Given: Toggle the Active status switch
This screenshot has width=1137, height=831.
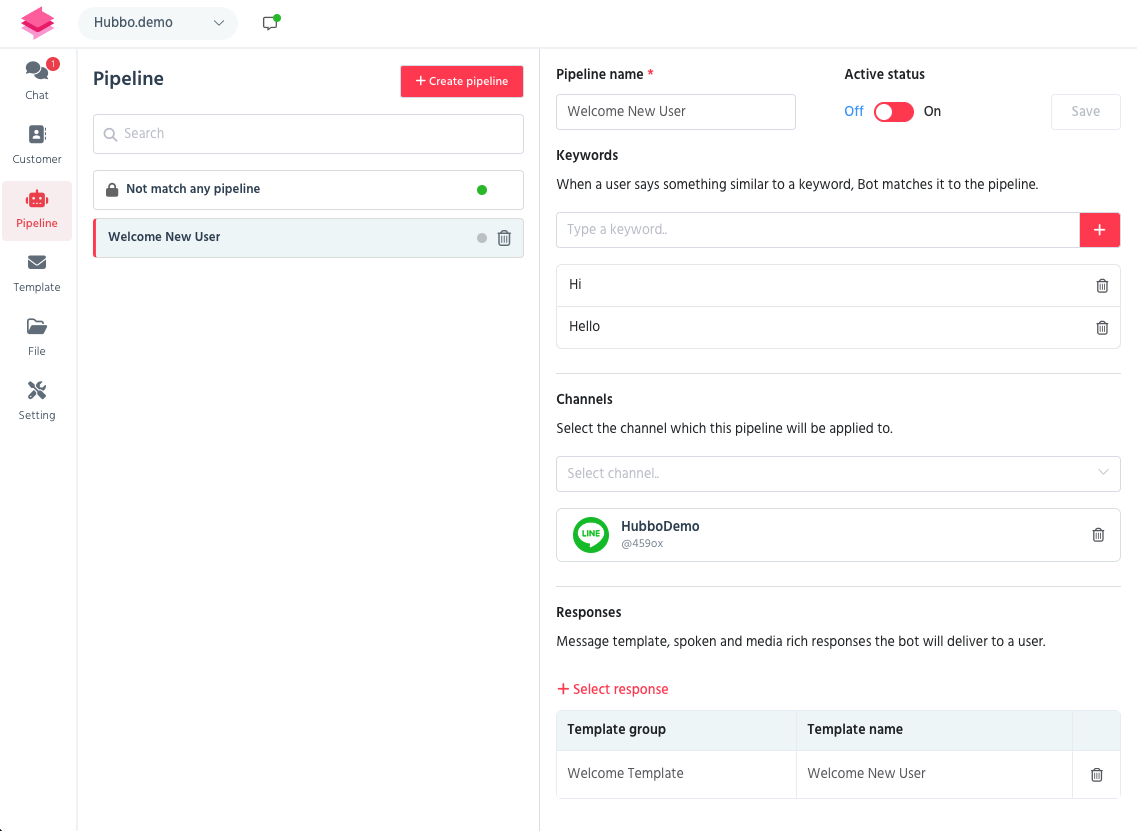Looking at the screenshot, I should [893, 111].
